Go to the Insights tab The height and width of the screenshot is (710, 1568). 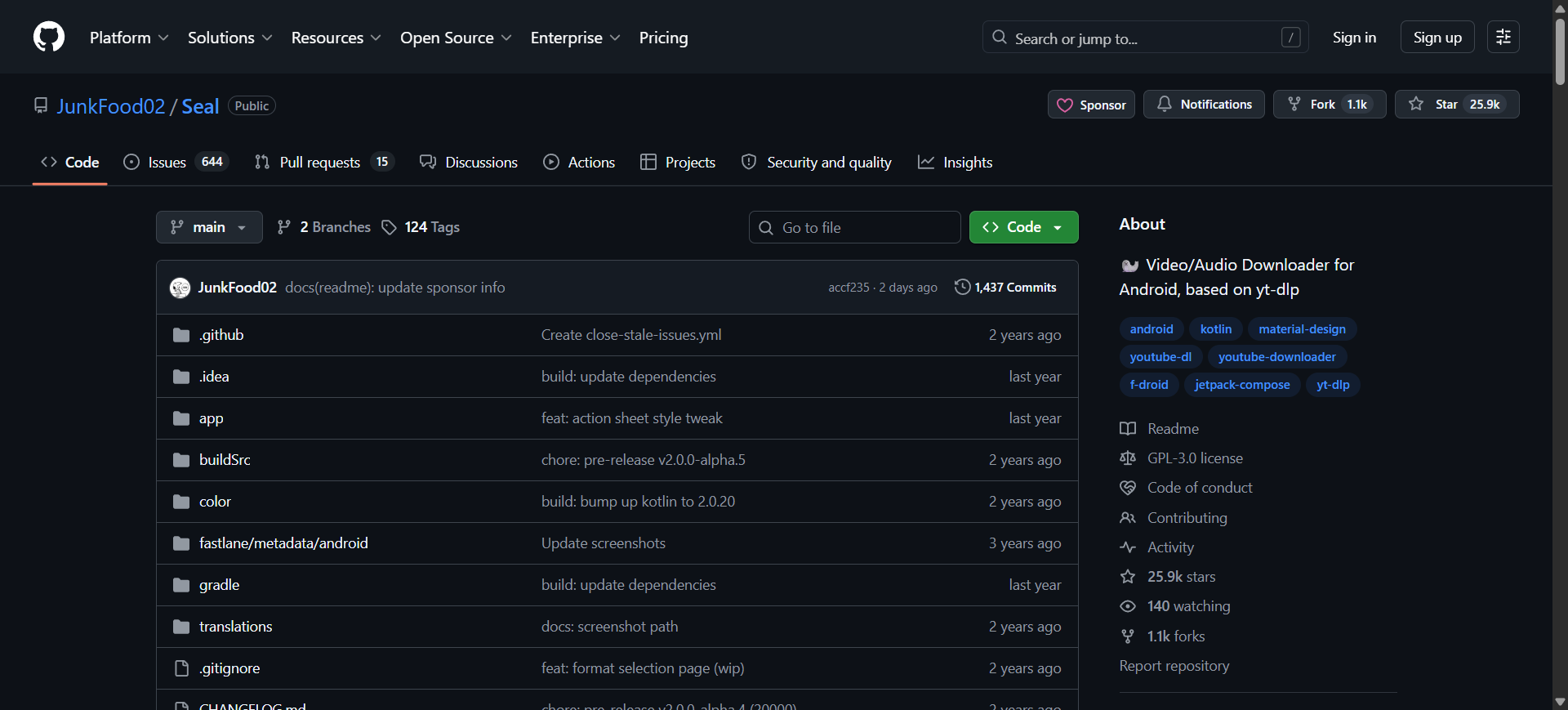point(955,163)
